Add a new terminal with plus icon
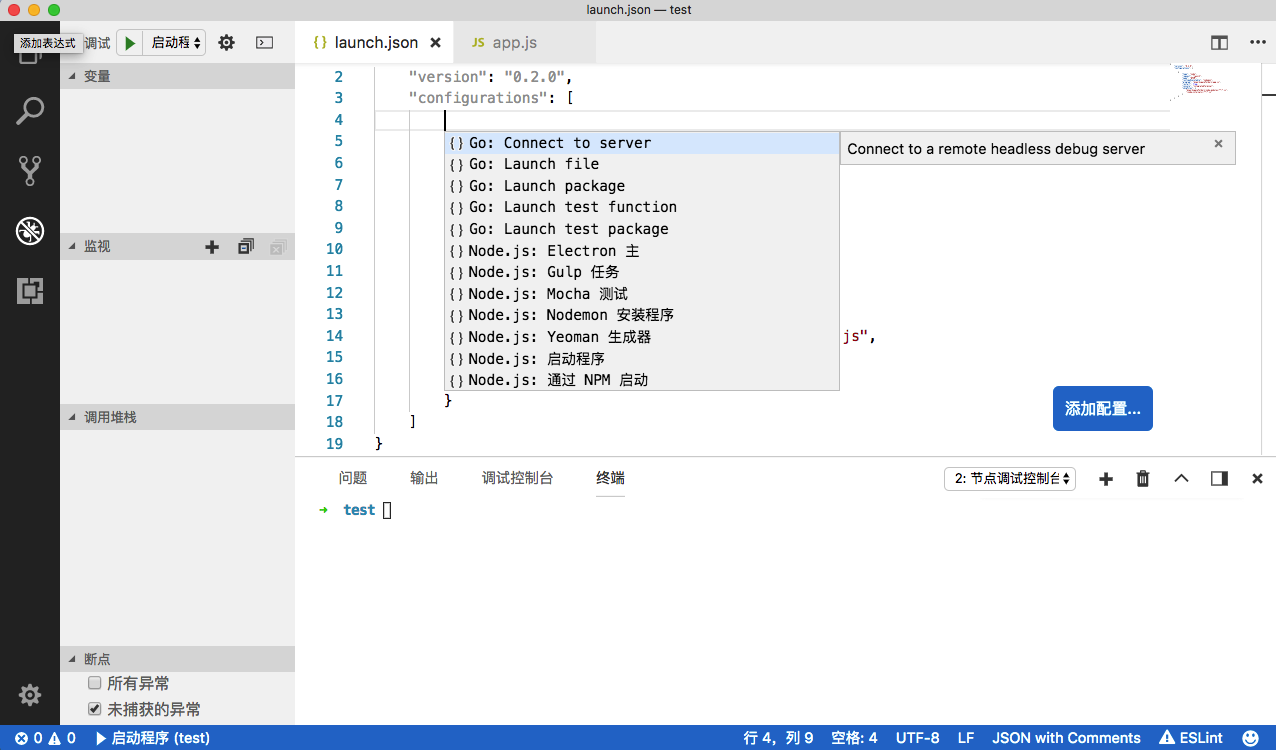 (1106, 479)
